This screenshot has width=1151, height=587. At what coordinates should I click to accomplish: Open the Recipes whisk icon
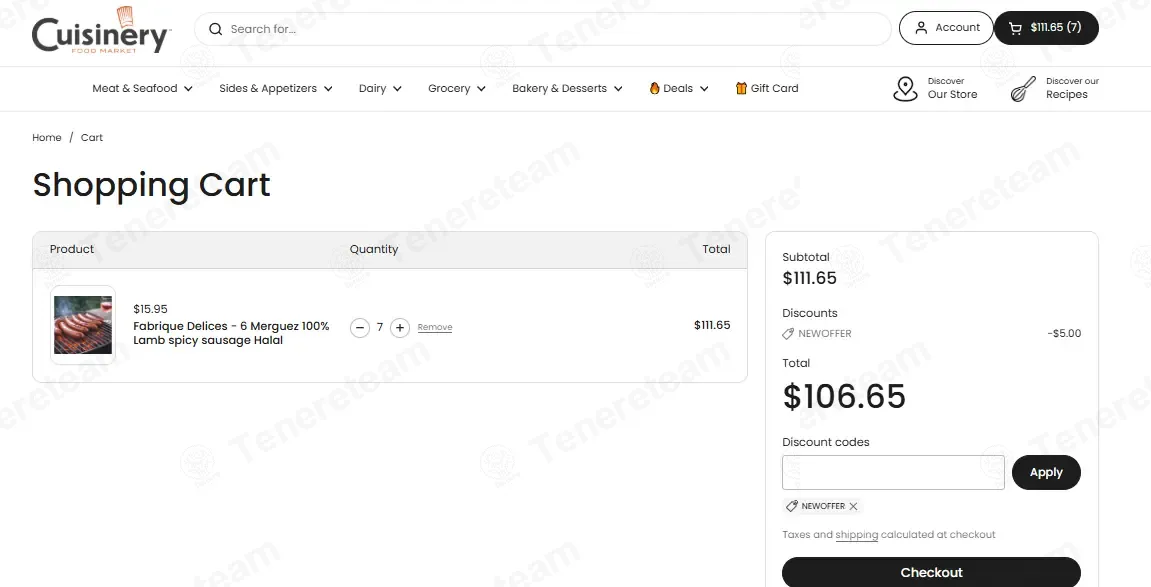point(1023,89)
